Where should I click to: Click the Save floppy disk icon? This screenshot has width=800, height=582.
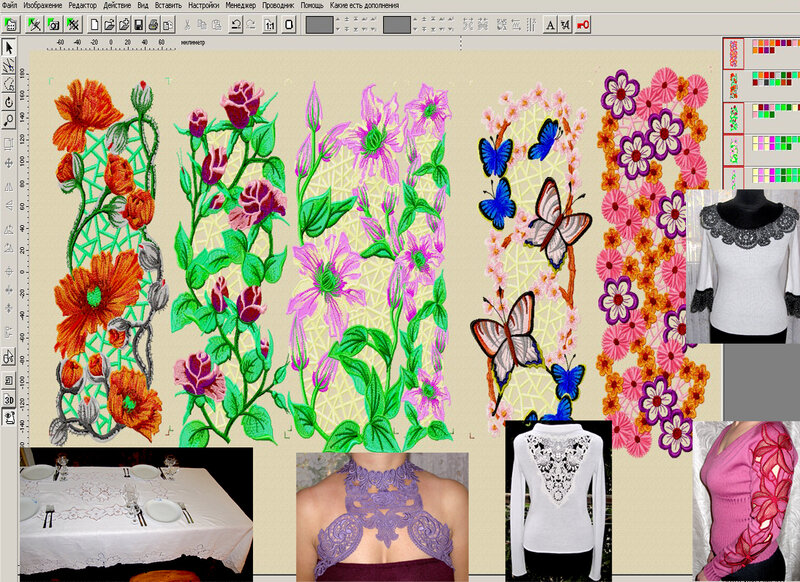pos(139,23)
